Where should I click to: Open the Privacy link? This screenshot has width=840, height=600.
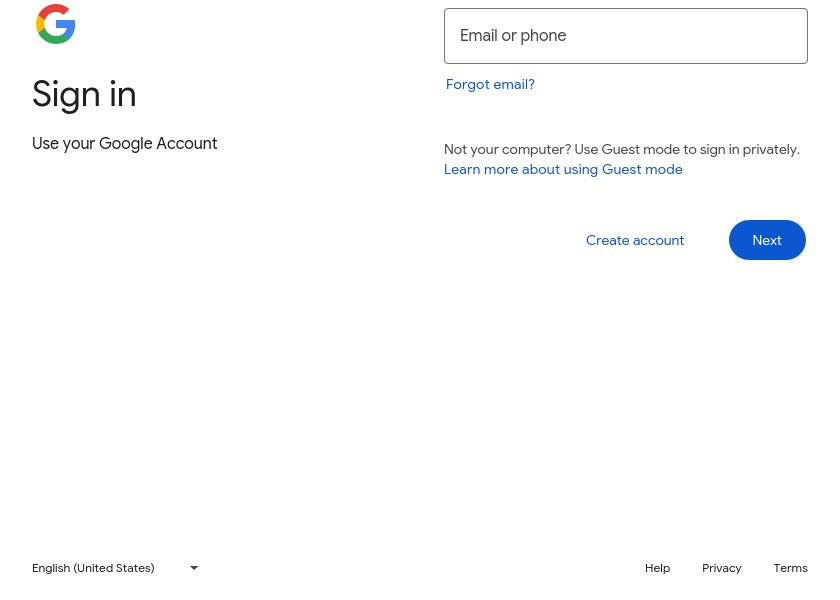(722, 568)
